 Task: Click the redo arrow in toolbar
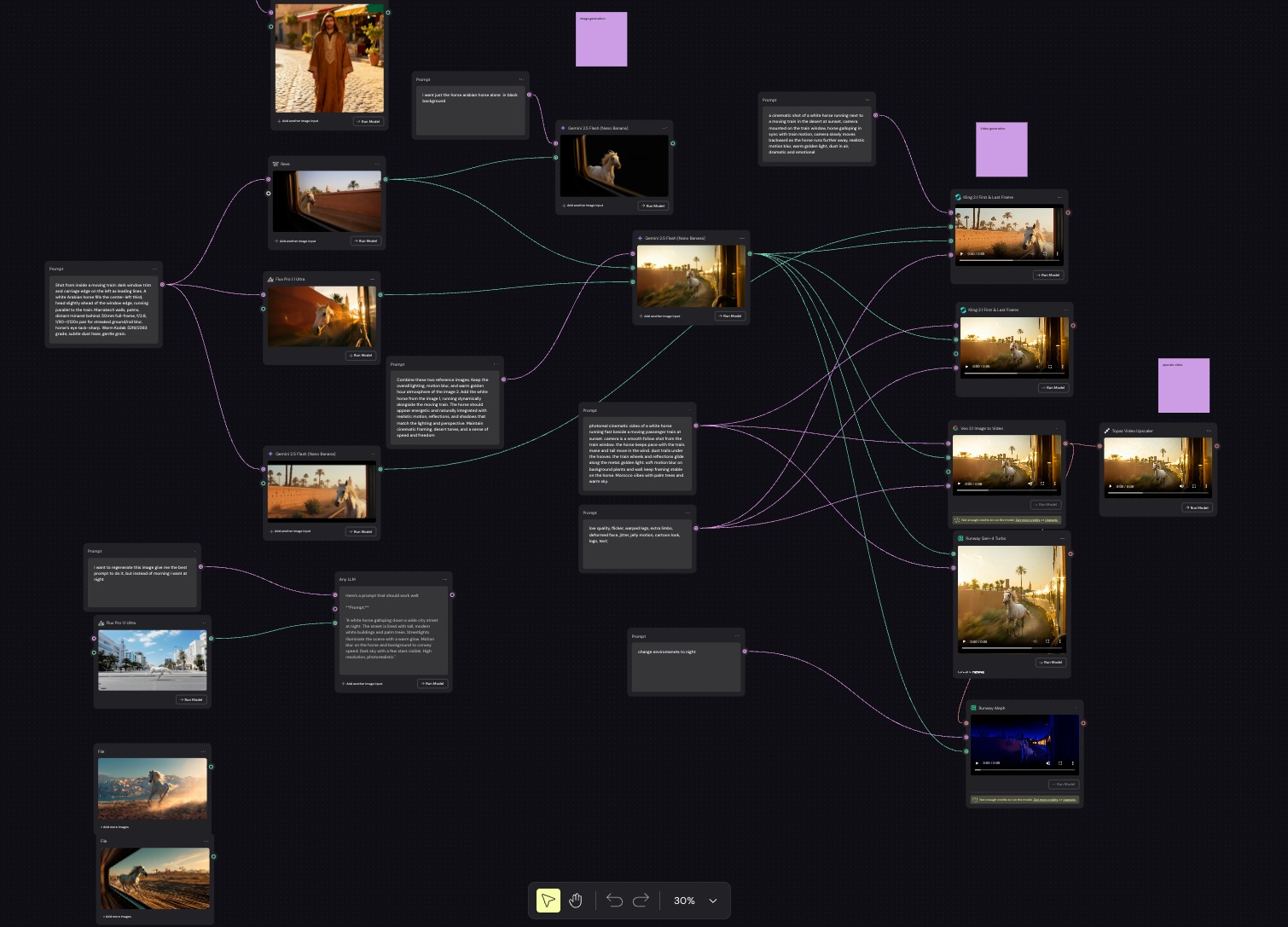click(x=641, y=901)
